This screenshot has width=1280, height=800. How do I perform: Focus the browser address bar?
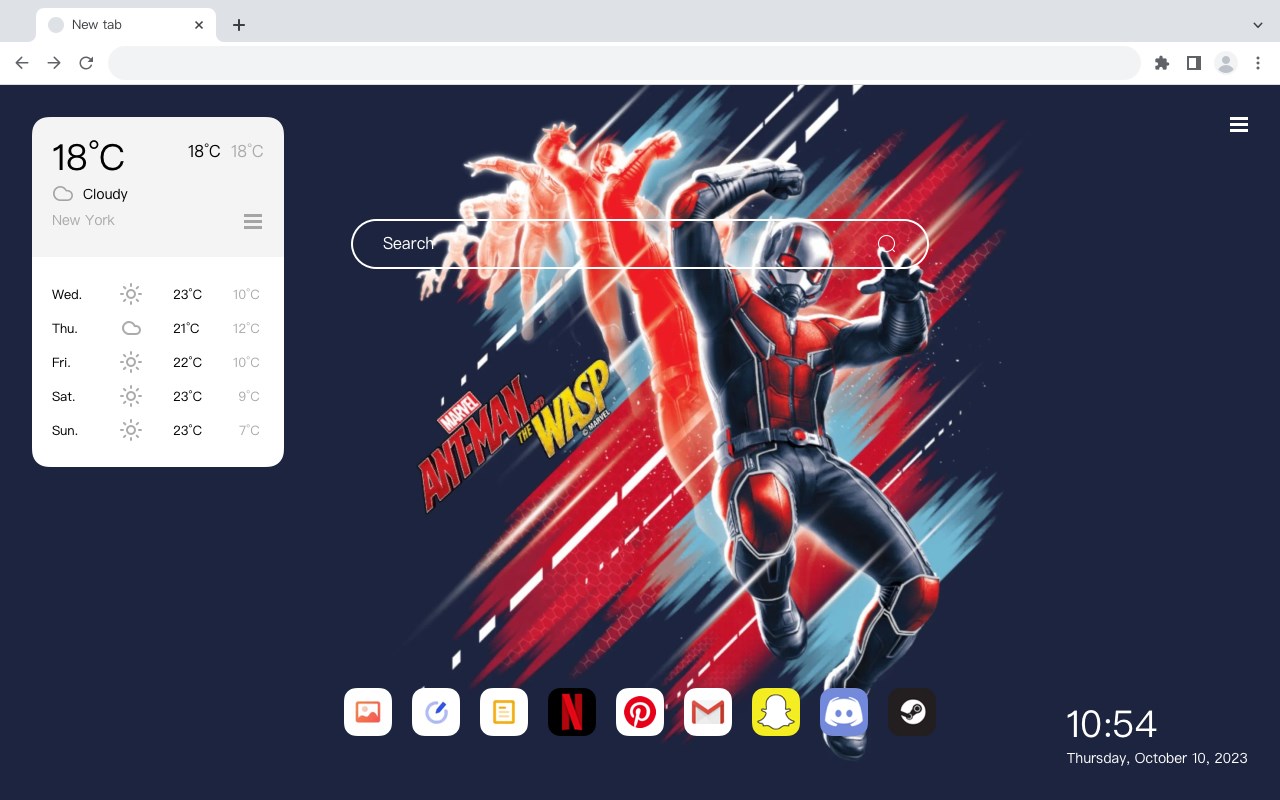pyautogui.click(x=624, y=63)
